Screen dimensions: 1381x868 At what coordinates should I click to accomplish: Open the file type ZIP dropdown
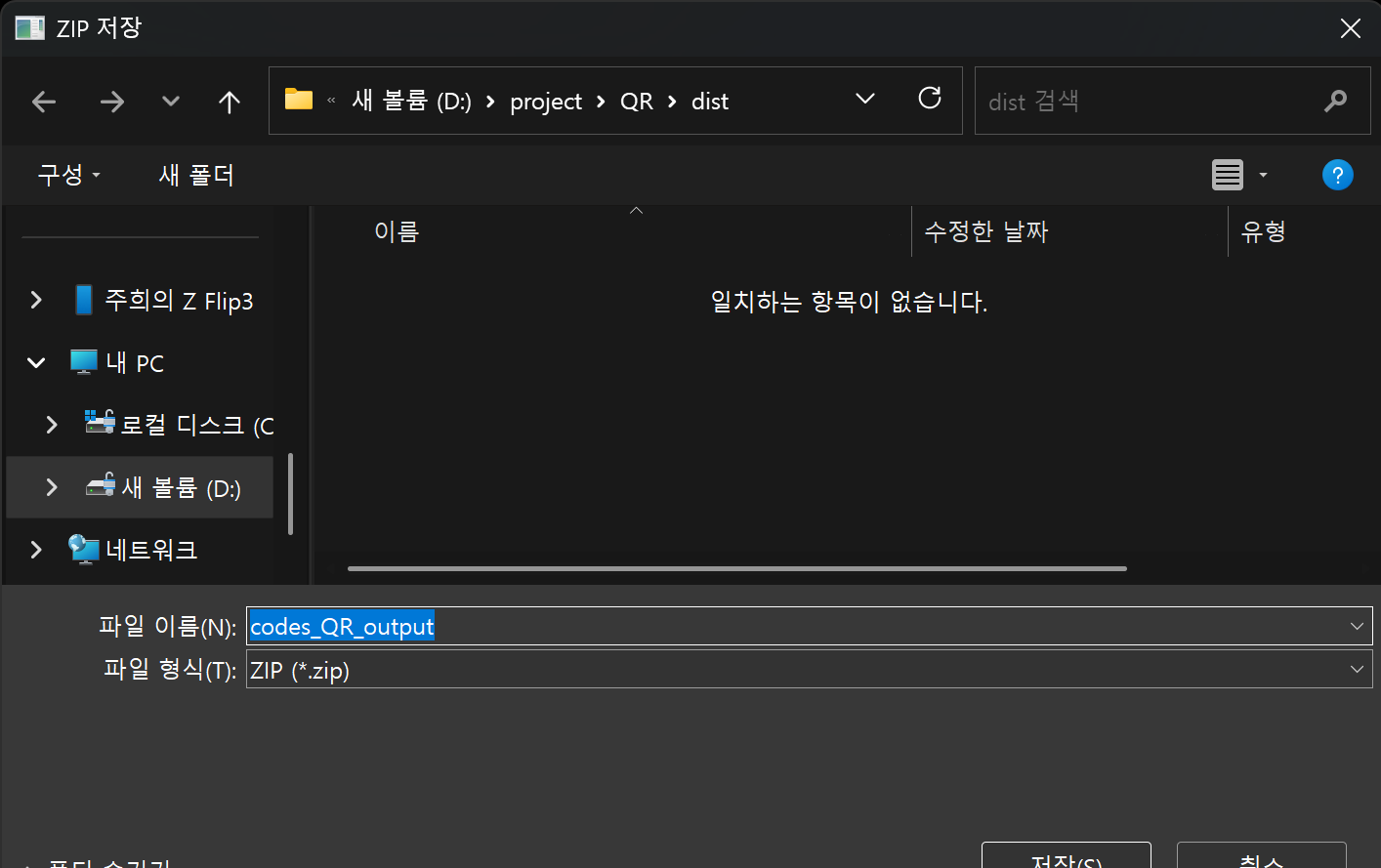click(1356, 670)
